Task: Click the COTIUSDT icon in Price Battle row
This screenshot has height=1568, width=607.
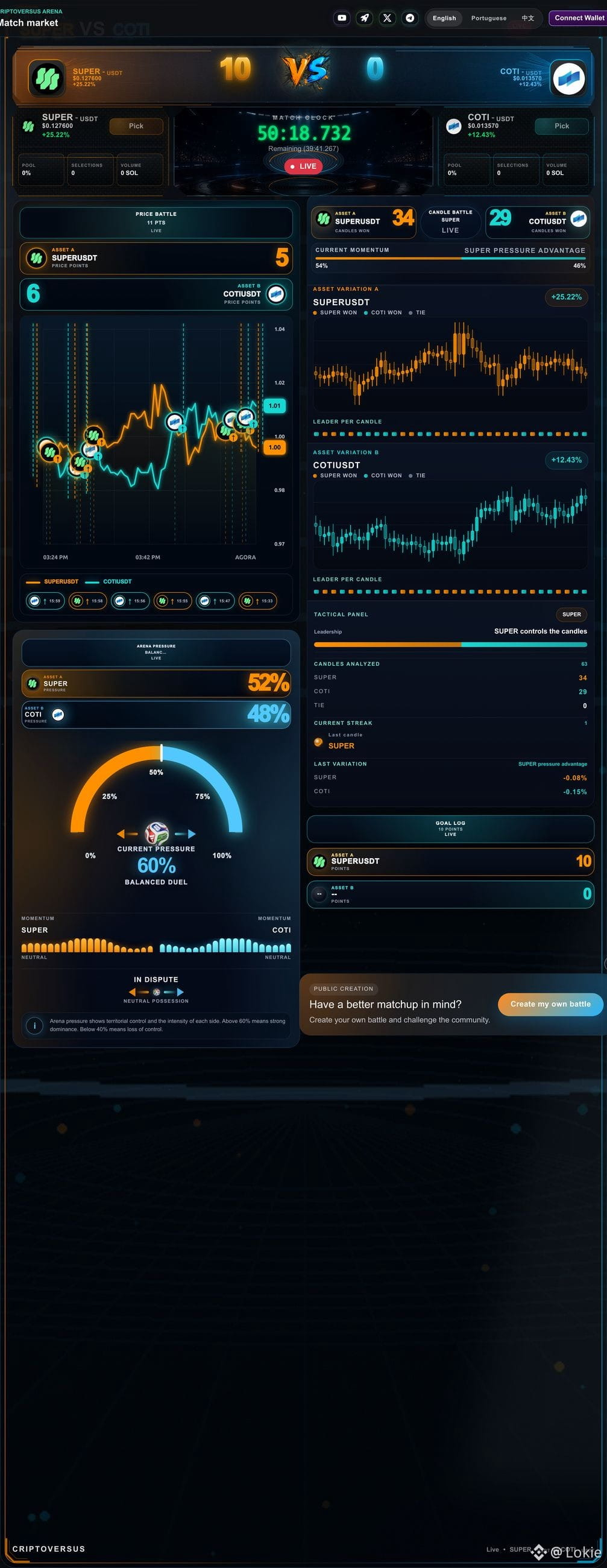Action: (x=276, y=294)
